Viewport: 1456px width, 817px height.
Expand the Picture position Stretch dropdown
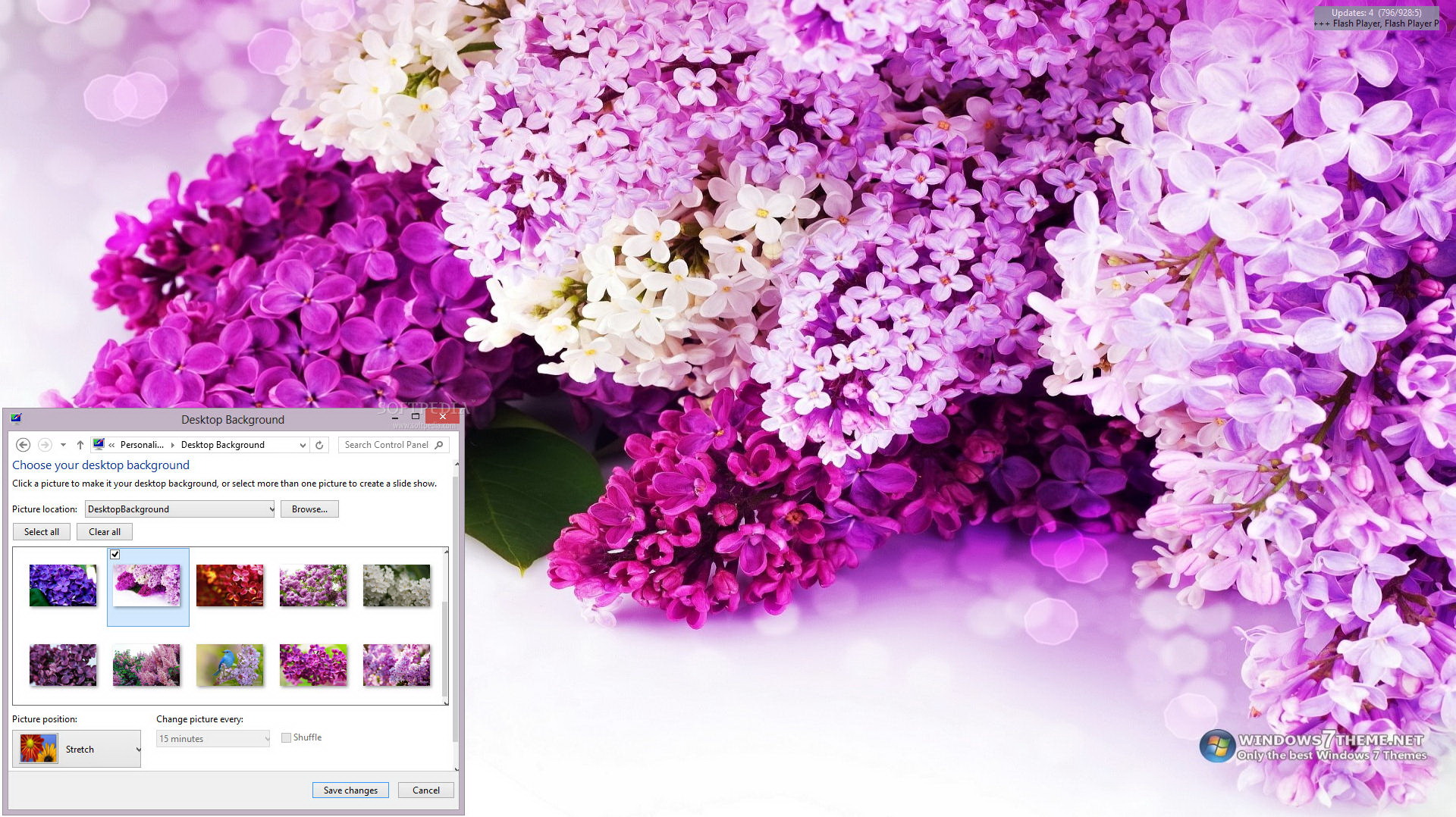point(137,750)
